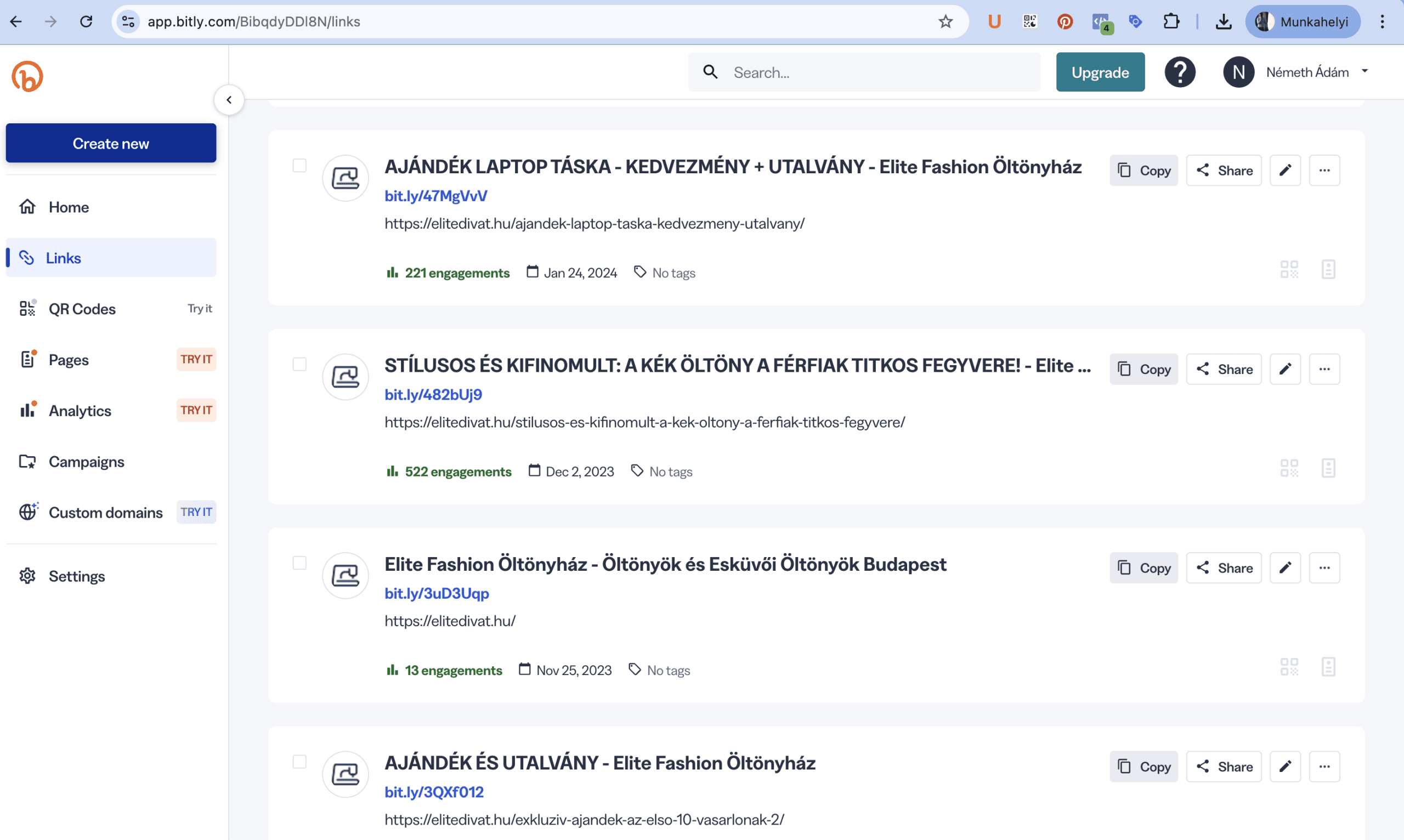Tick checkbox for STÍLUSOS ÉS KIFINOMULT link
This screenshot has height=840, width=1404.
click(299, 364)
